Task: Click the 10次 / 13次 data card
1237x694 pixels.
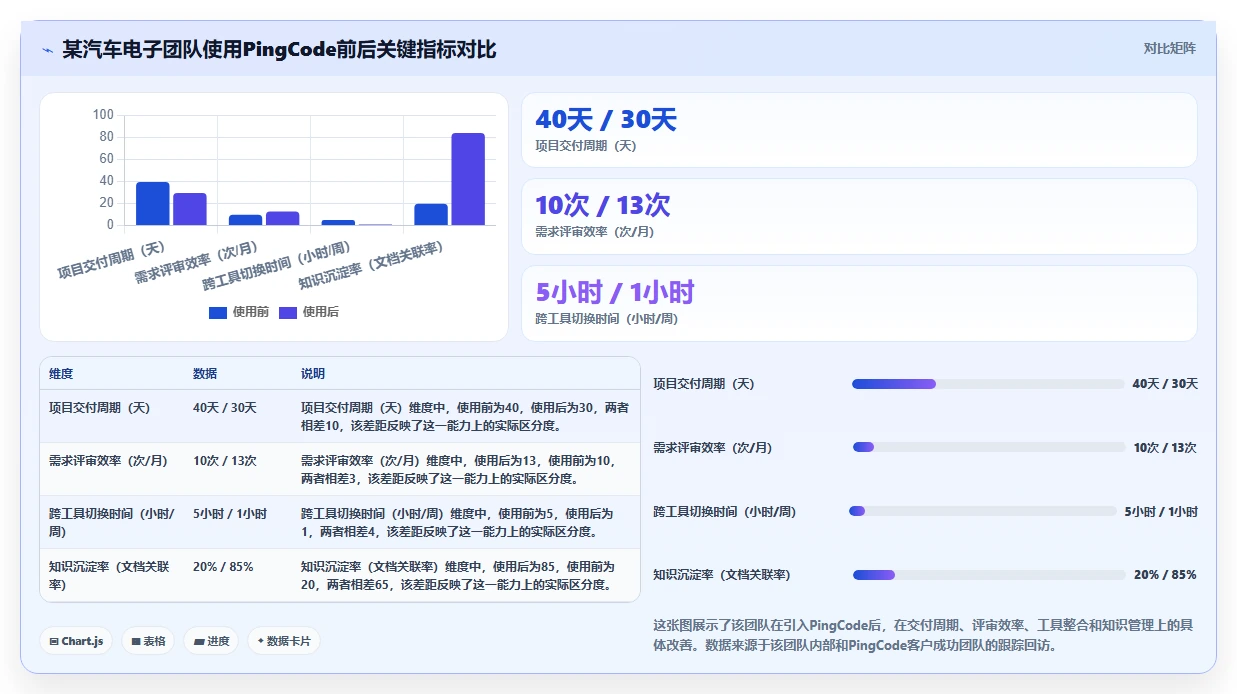Action: click(859, 216)
